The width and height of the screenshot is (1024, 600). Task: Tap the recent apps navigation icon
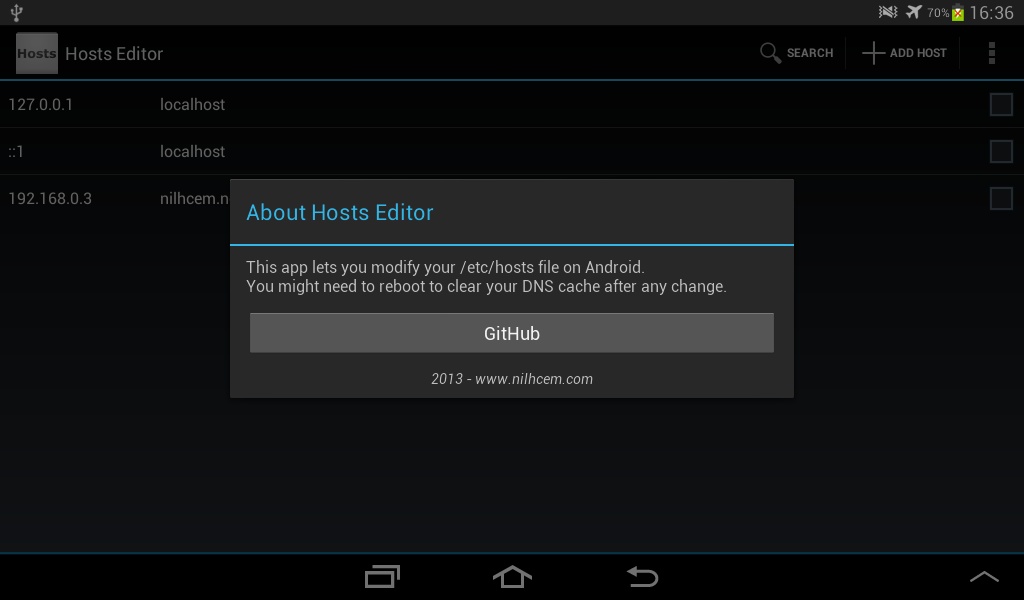pos(382,576)
